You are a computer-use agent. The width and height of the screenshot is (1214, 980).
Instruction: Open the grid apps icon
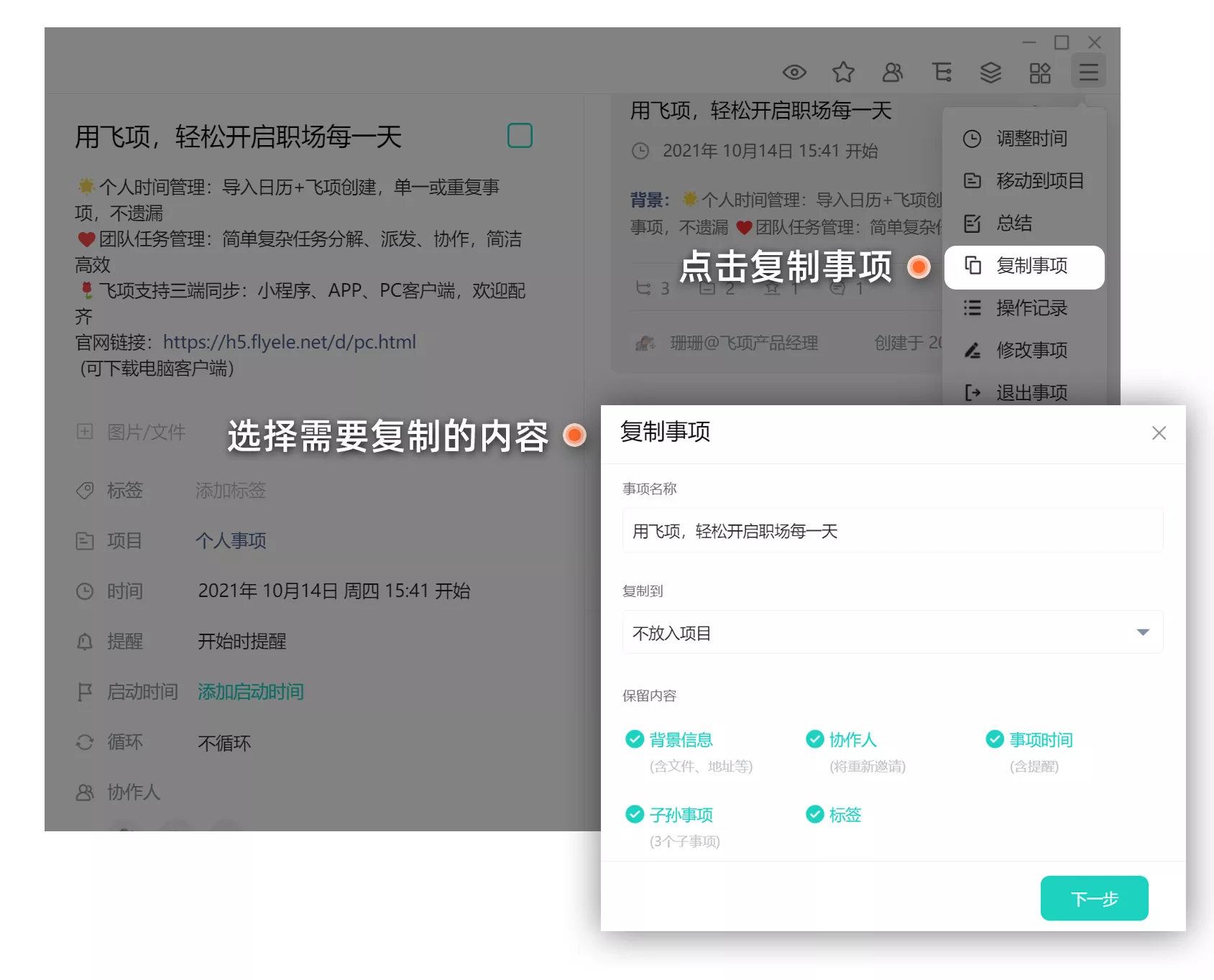click(1039, 73)
